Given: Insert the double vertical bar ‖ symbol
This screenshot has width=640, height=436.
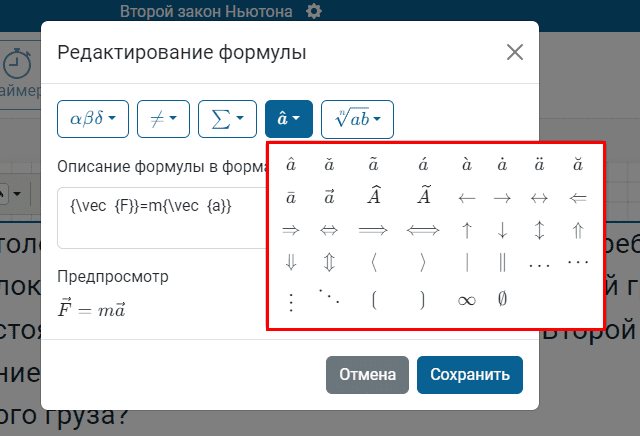Looking at the screenshot, I should (502, 262).
